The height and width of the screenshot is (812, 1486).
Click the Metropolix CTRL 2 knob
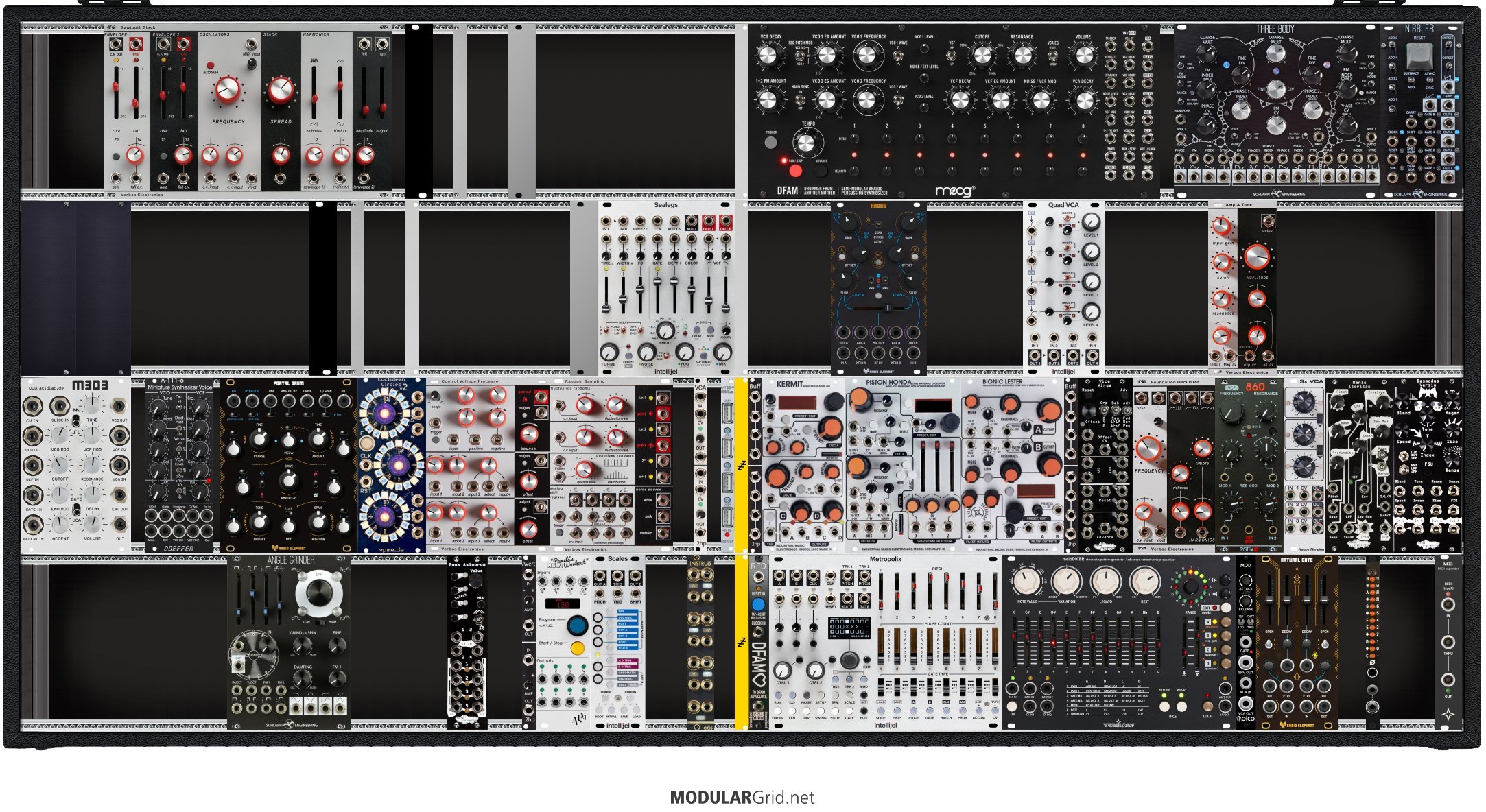click(x=815, y=670)
